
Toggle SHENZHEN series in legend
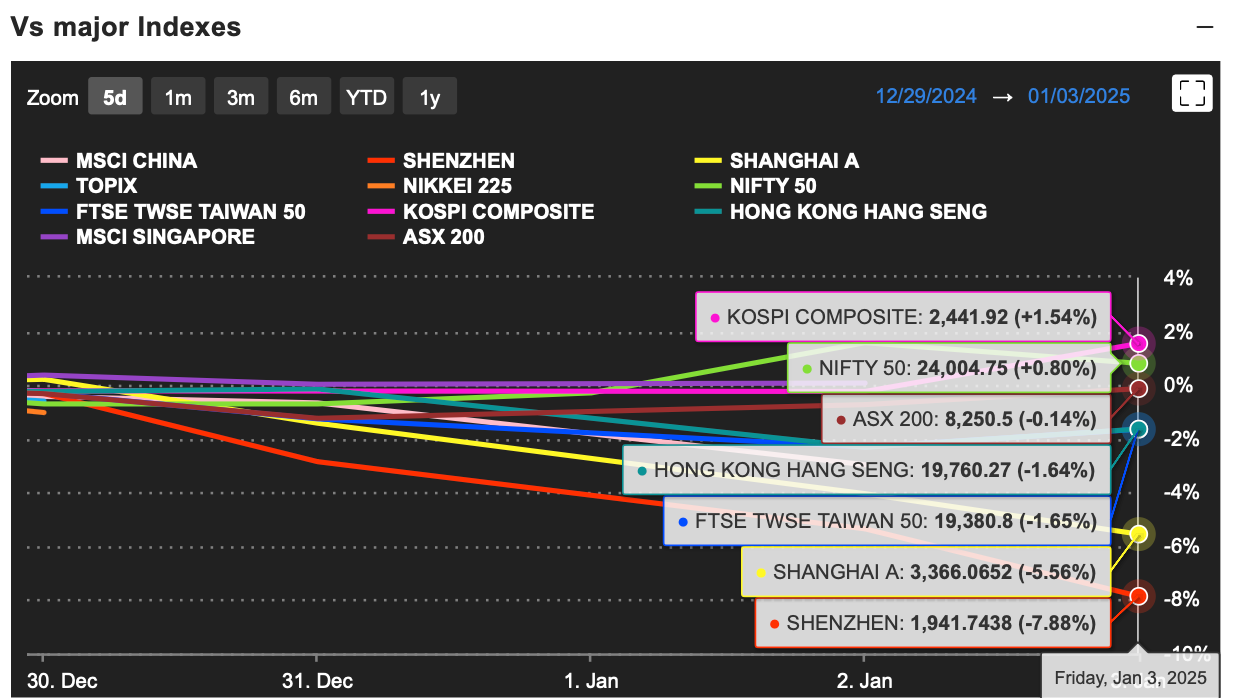441,161
